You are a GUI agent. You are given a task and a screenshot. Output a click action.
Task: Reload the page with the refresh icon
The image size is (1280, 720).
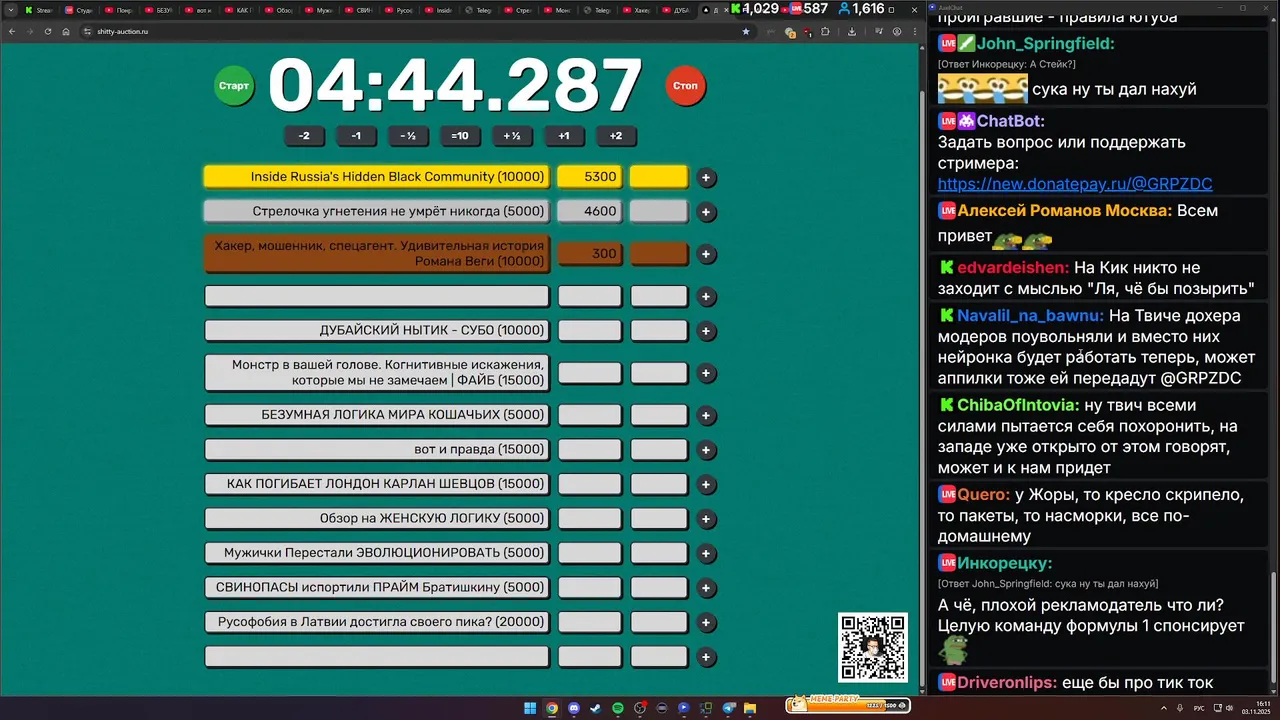tap(47, 31)
